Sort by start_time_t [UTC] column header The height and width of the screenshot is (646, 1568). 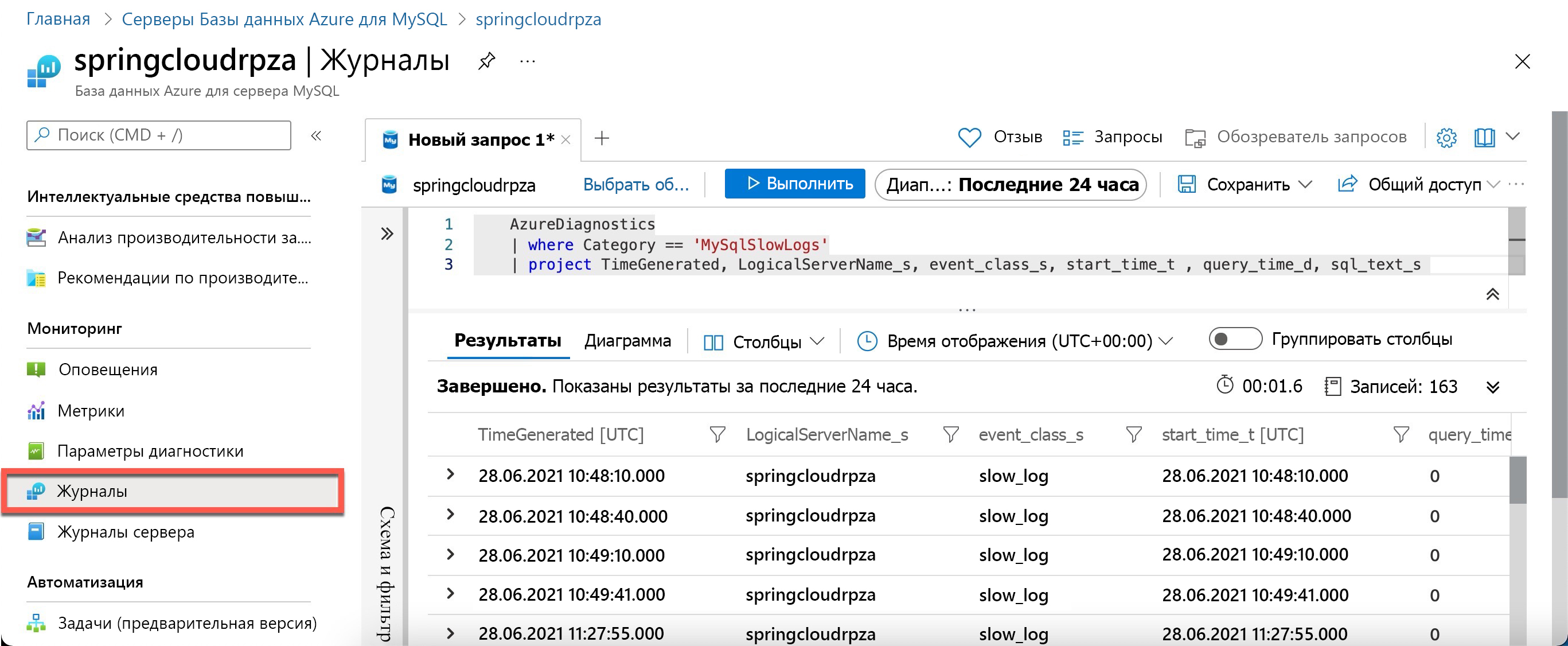coord(1232,435)
